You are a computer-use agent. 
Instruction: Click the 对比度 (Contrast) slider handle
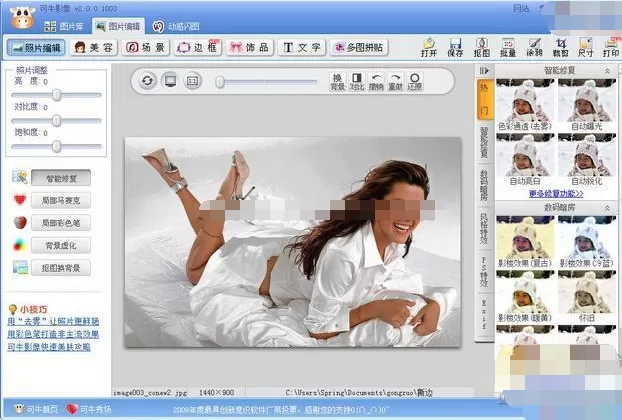click(57, 121)
